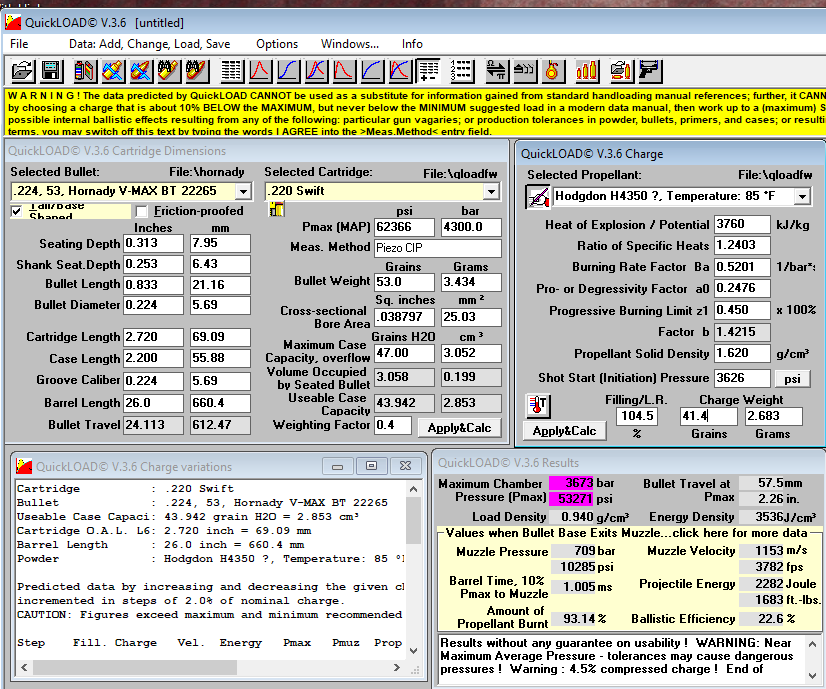Click the Charge variations window icon
The width and height of the screenshot is (826, 689).
pos(24,466)
